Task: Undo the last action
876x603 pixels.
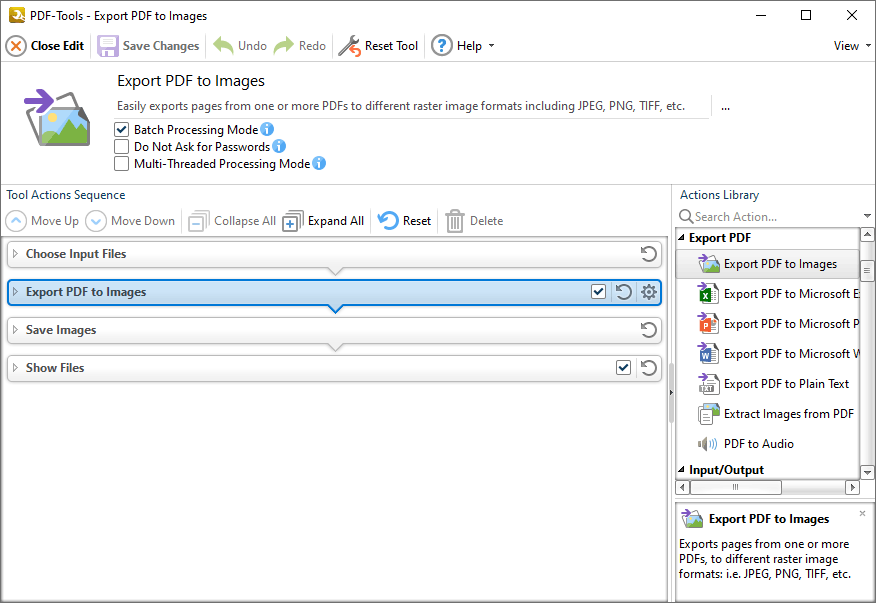Action: (x=240, y=46)
